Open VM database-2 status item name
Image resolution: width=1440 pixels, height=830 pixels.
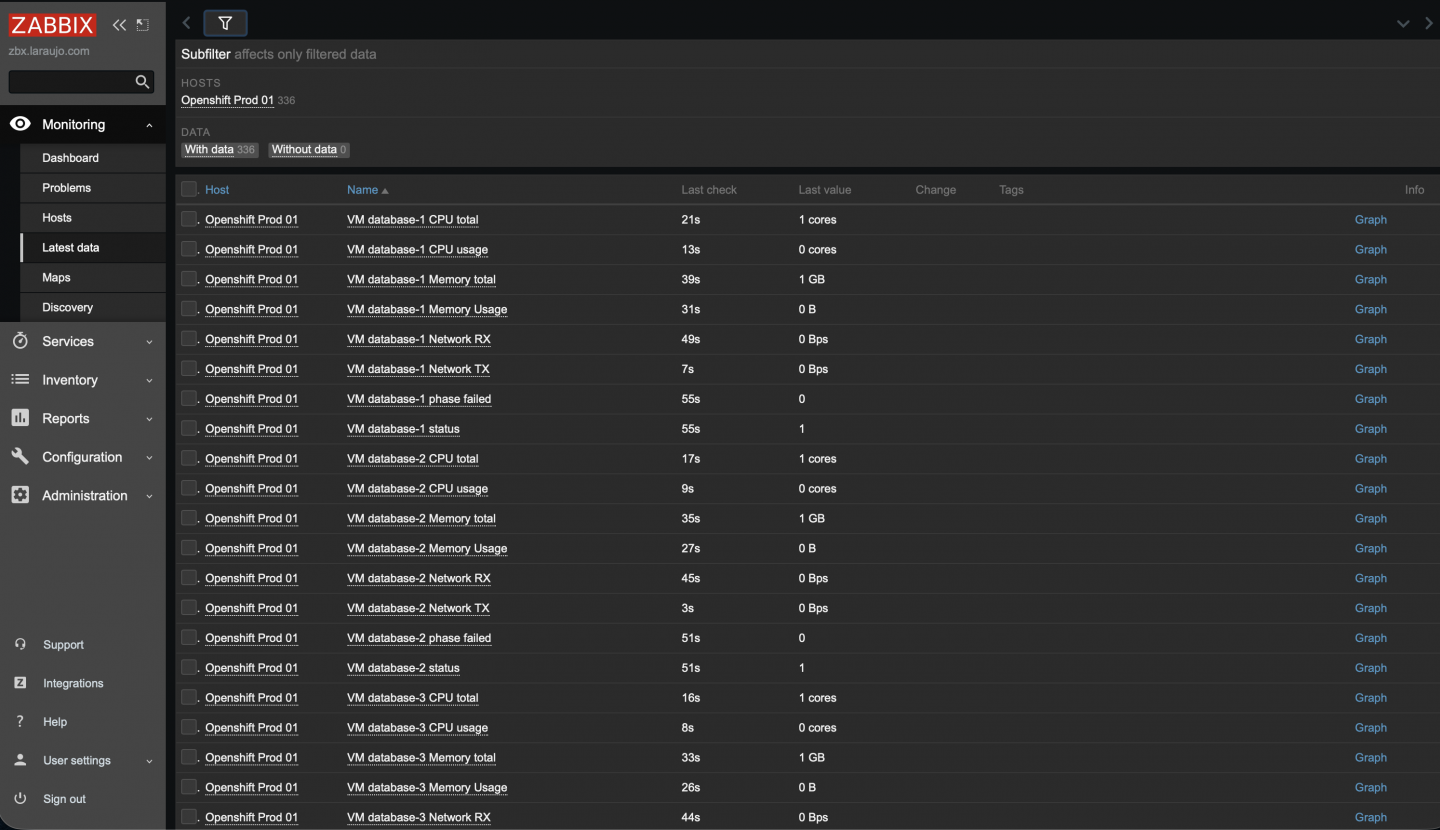(403, 668)
